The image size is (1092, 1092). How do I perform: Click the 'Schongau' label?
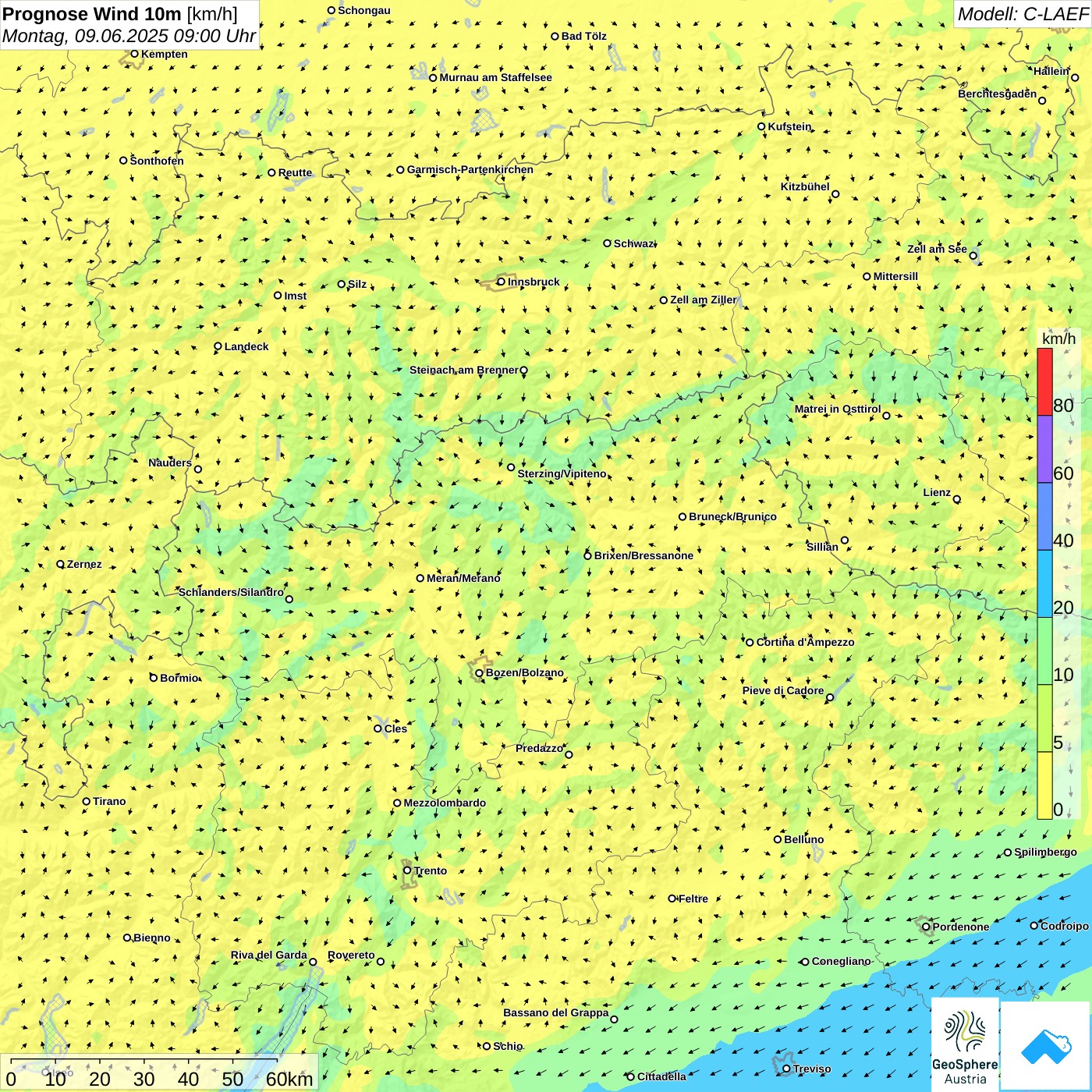point(363,10)
